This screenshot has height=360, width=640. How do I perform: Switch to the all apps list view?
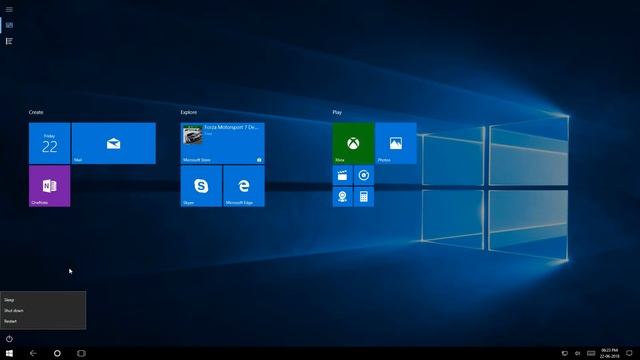pyautogui.click(x=9, y=41)
